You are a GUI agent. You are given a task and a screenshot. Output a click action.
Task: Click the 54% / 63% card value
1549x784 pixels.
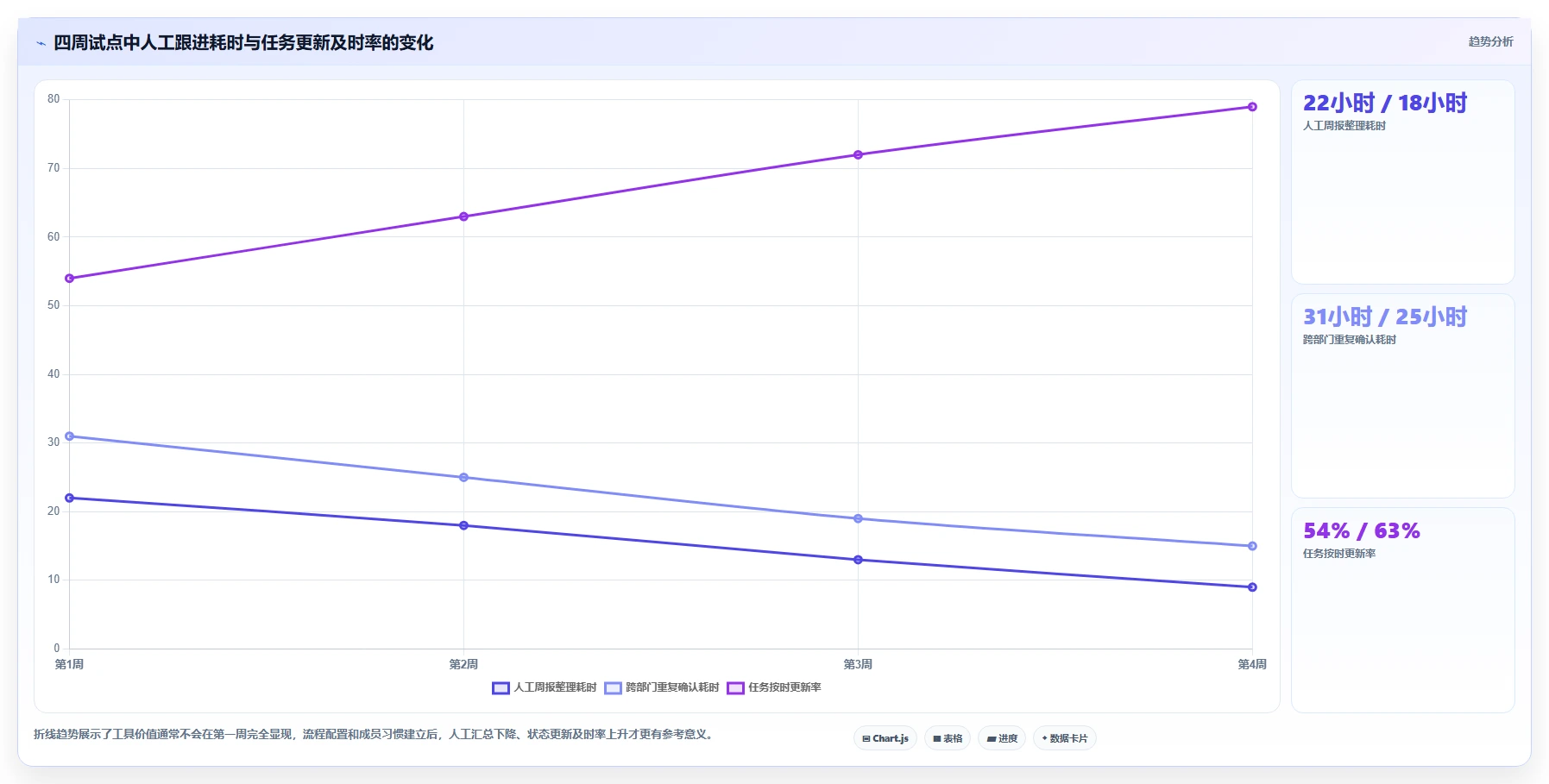pos(1362,531)
